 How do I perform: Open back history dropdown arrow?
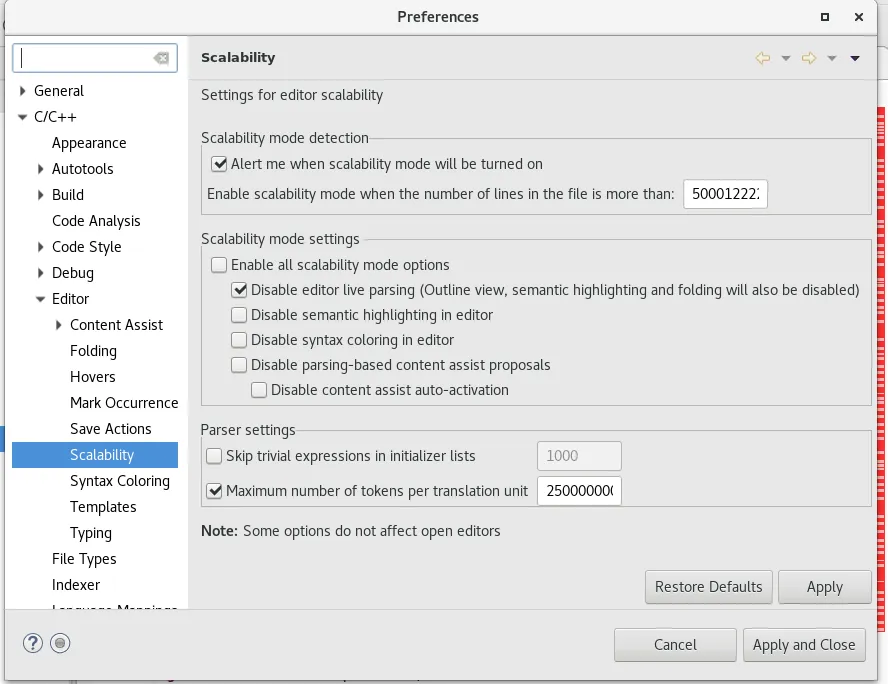(785, 58)
